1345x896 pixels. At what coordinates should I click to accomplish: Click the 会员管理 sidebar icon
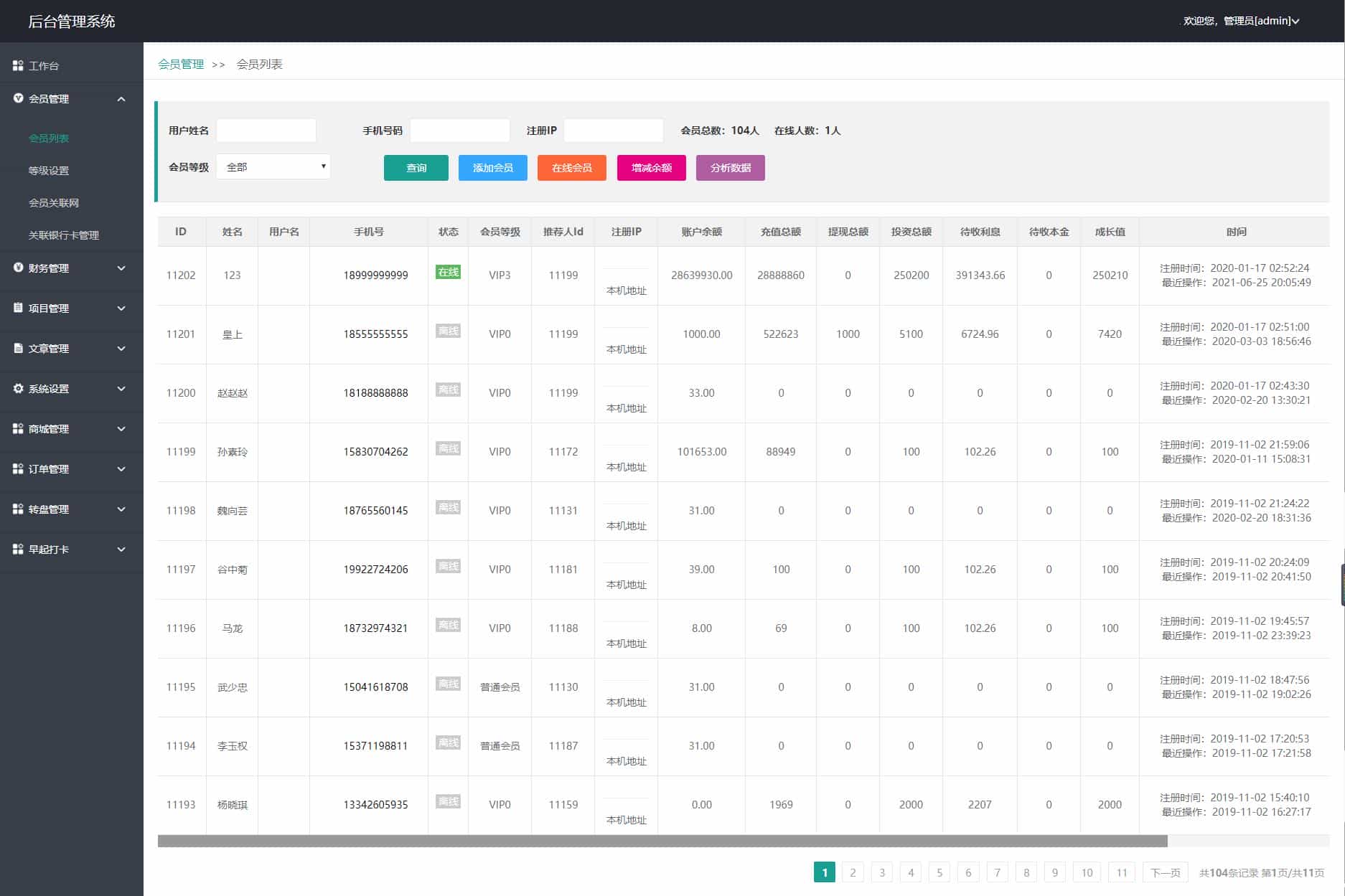coord(18,98)
